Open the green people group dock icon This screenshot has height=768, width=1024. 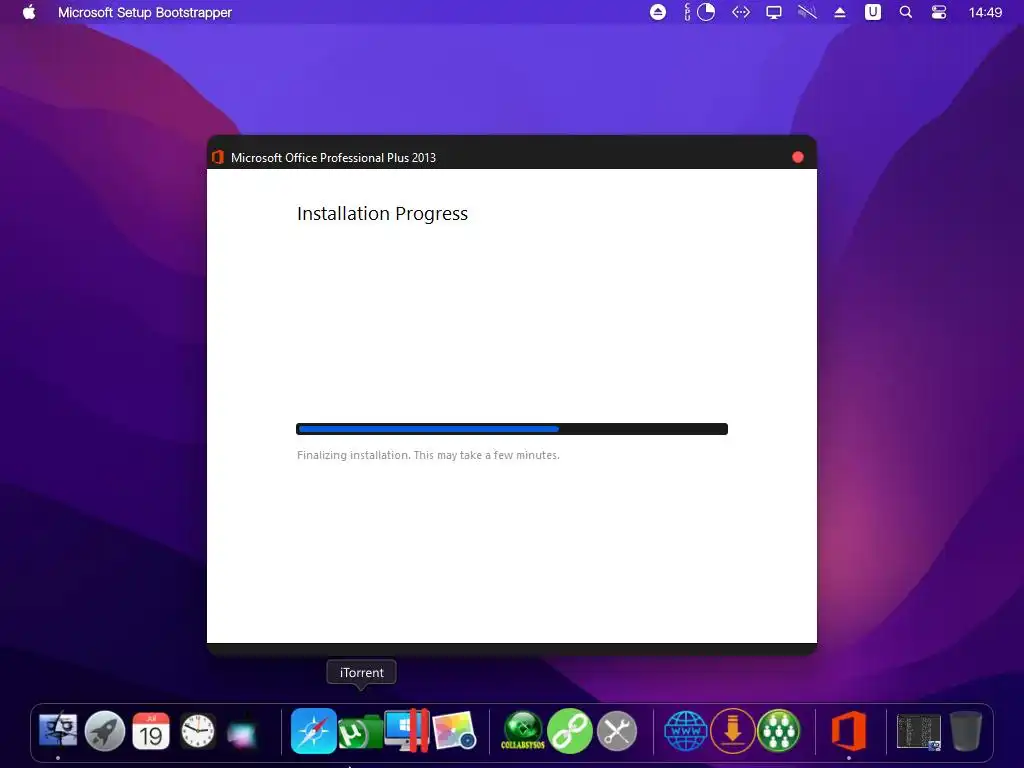[778, 730]
